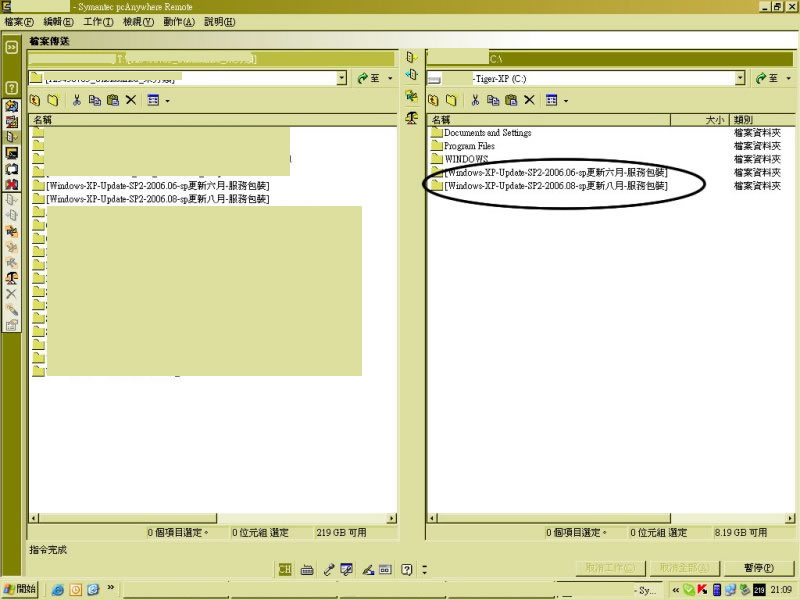Expand the right pane view mode dropdown arrow

click(566, 101)
